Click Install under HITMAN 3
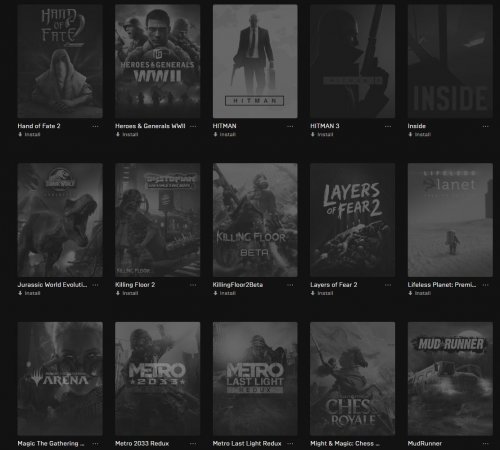Image resolution: width=500 pixels, height=450 pixels. pyautogui.click(x=322, y=134)
